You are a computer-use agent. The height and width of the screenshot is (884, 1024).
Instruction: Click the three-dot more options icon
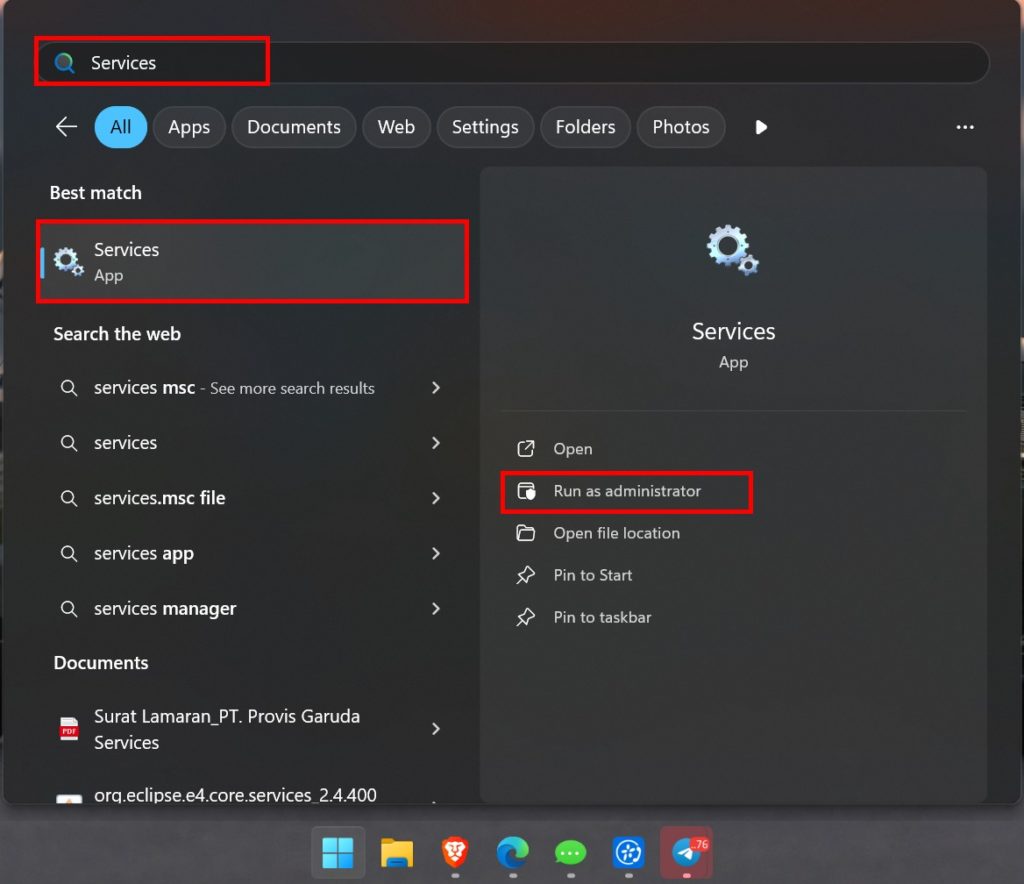coord(964,127)
